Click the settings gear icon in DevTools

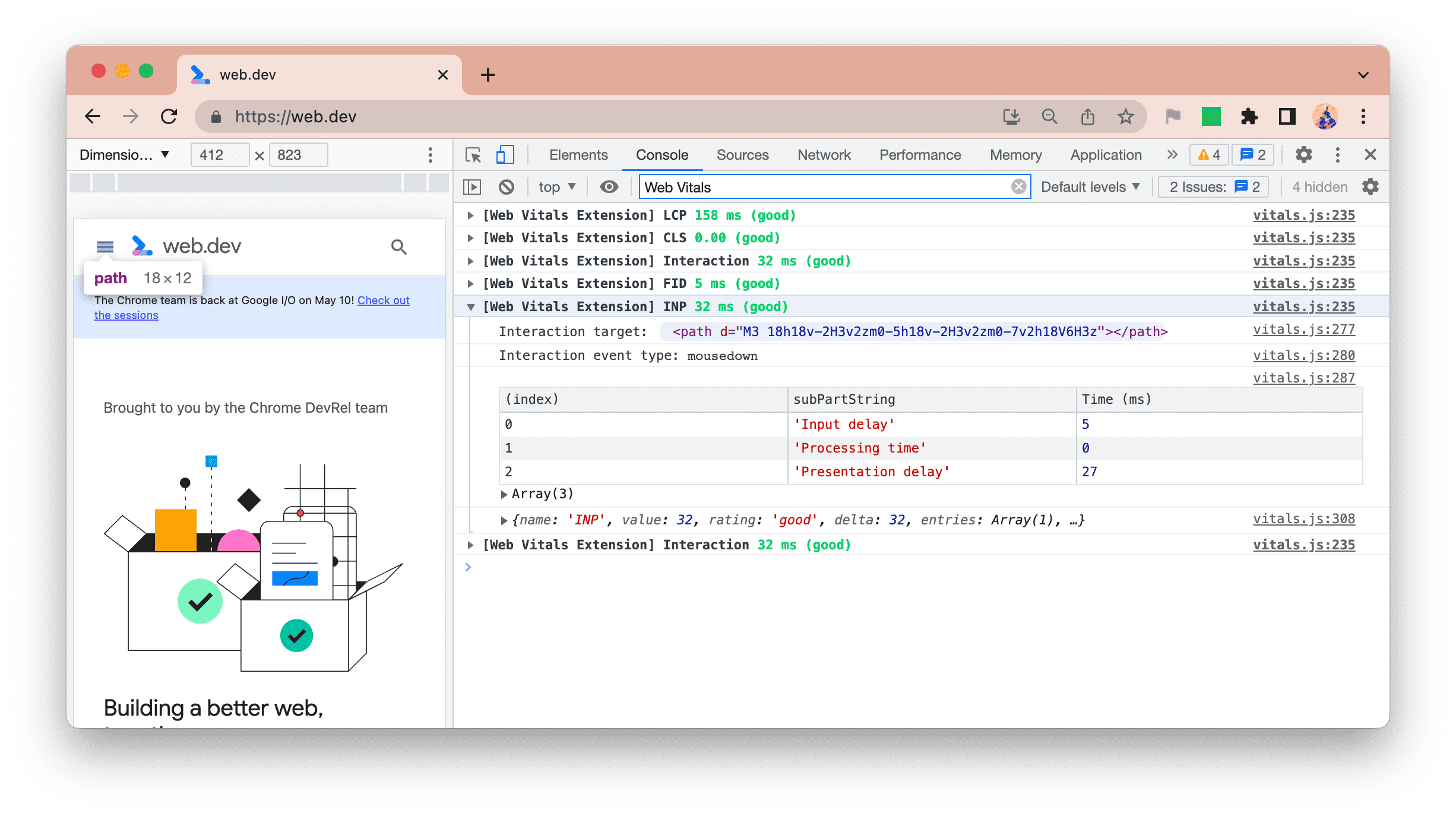click(1303, 154)
